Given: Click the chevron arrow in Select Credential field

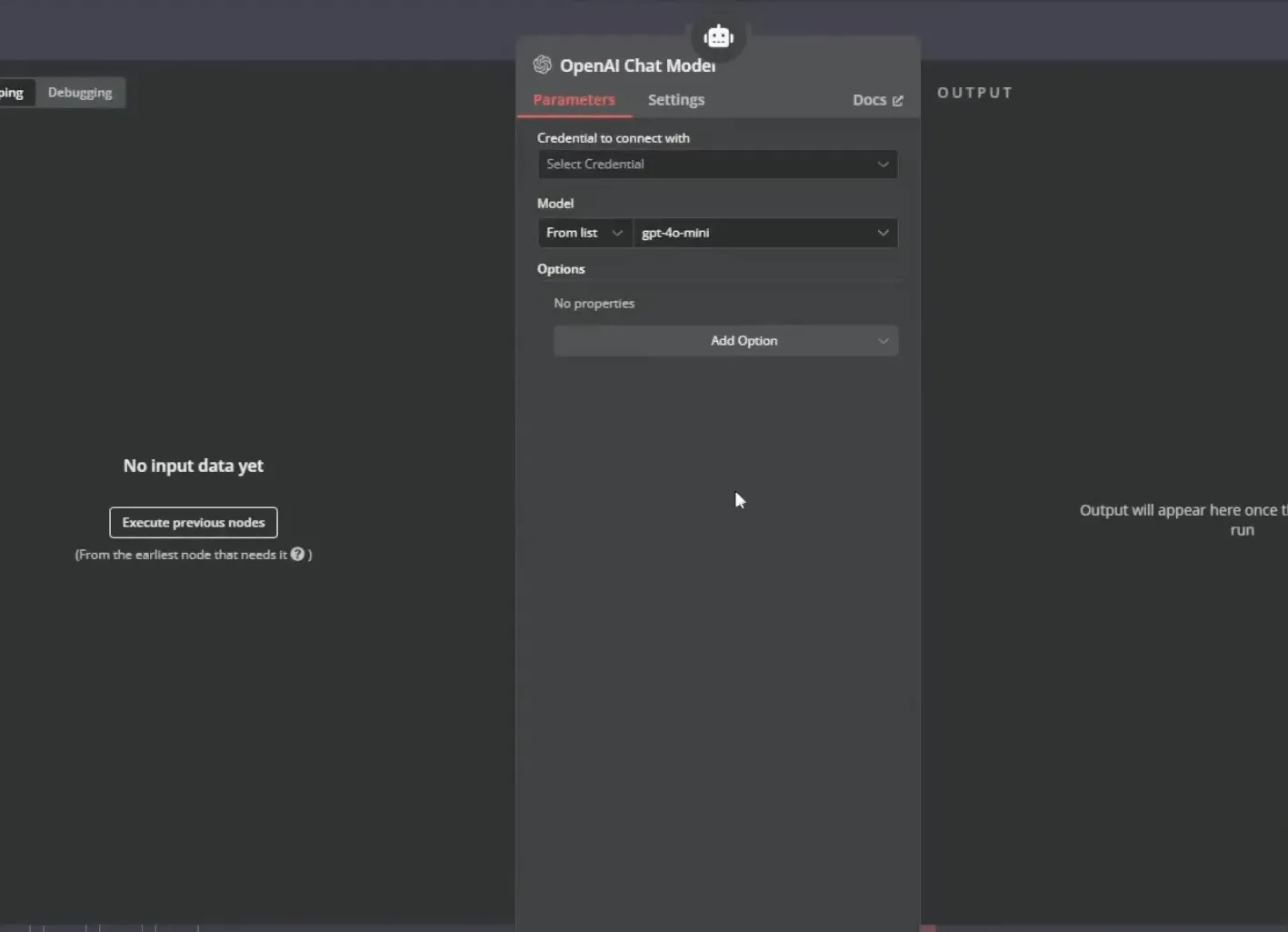Looking at the screenshot, I should [x=883, y=165].
